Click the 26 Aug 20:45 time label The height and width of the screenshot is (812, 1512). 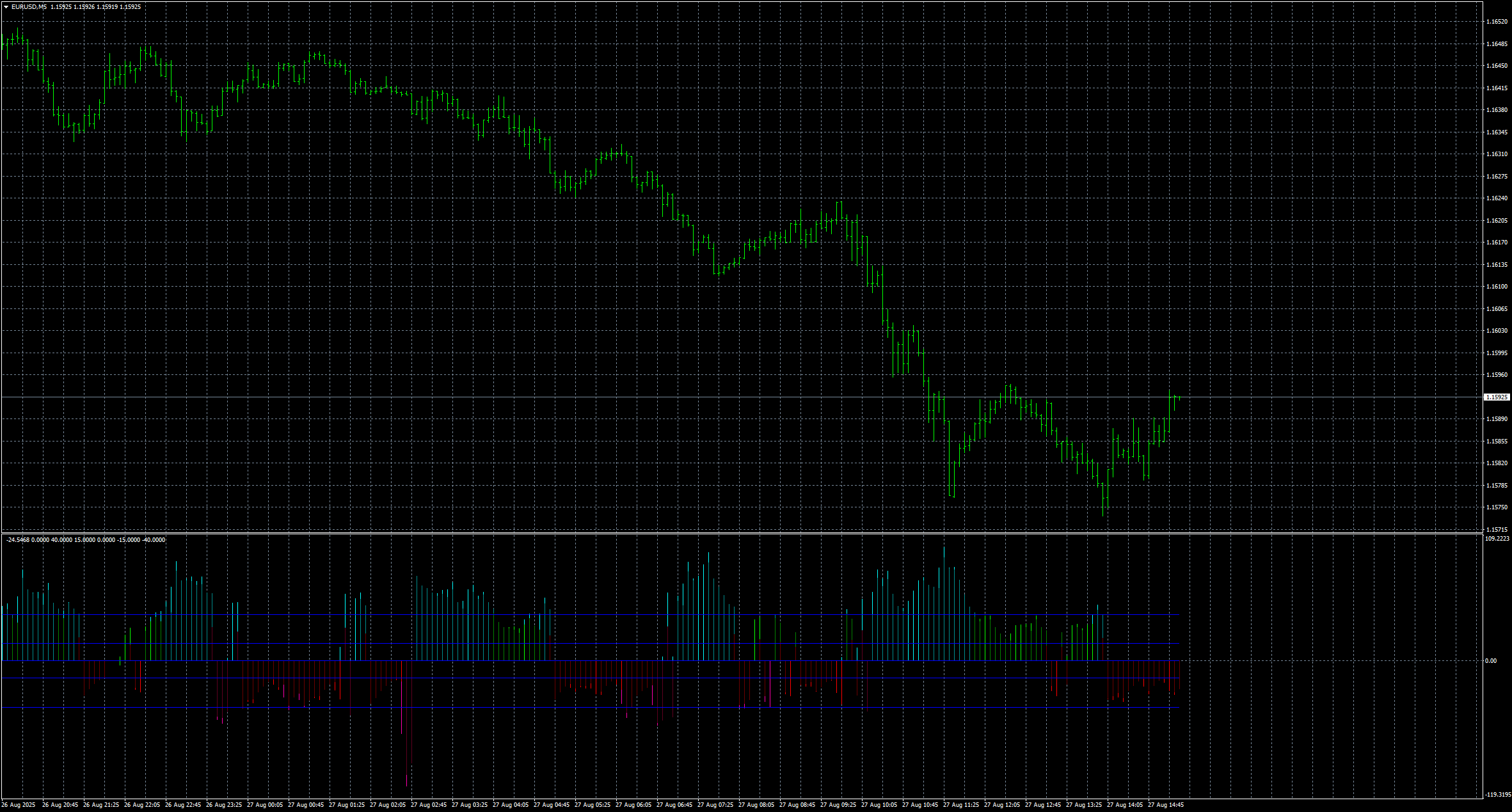(x=60, y=805)
